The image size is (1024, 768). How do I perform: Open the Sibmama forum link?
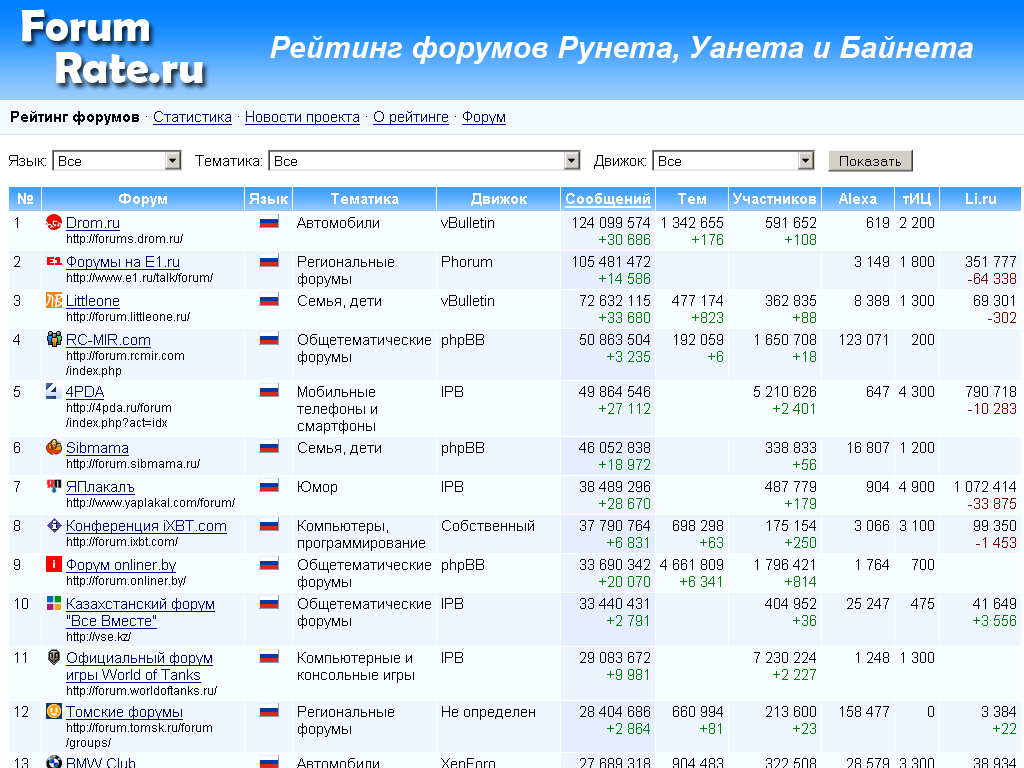click(x=97, y=447)
